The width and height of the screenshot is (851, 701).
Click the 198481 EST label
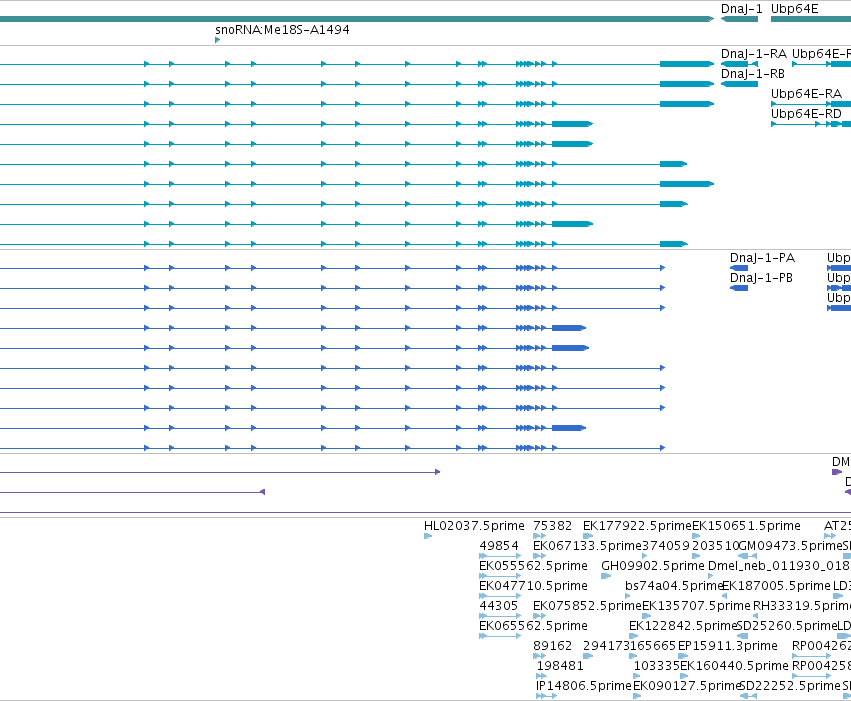[560, 666]
